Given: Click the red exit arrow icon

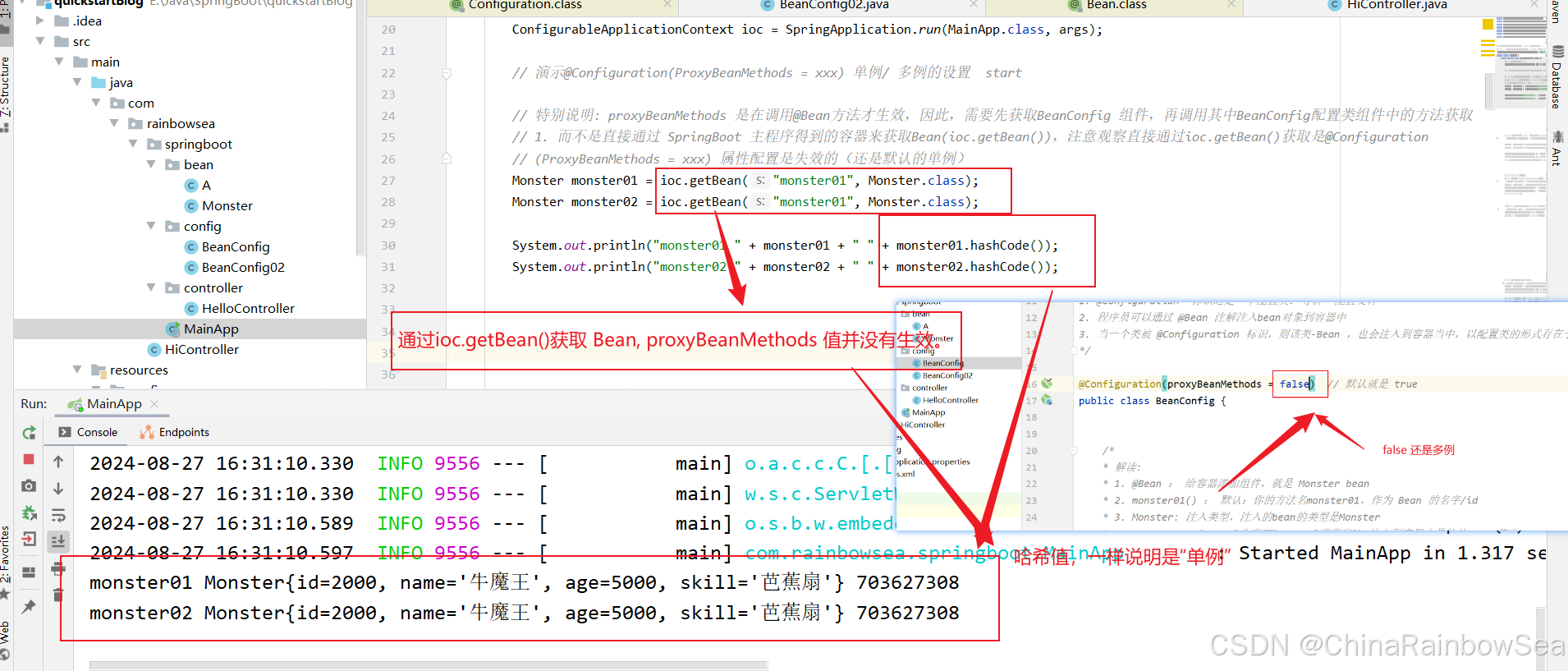Looking at the screenshot, I should coord(29,540).
